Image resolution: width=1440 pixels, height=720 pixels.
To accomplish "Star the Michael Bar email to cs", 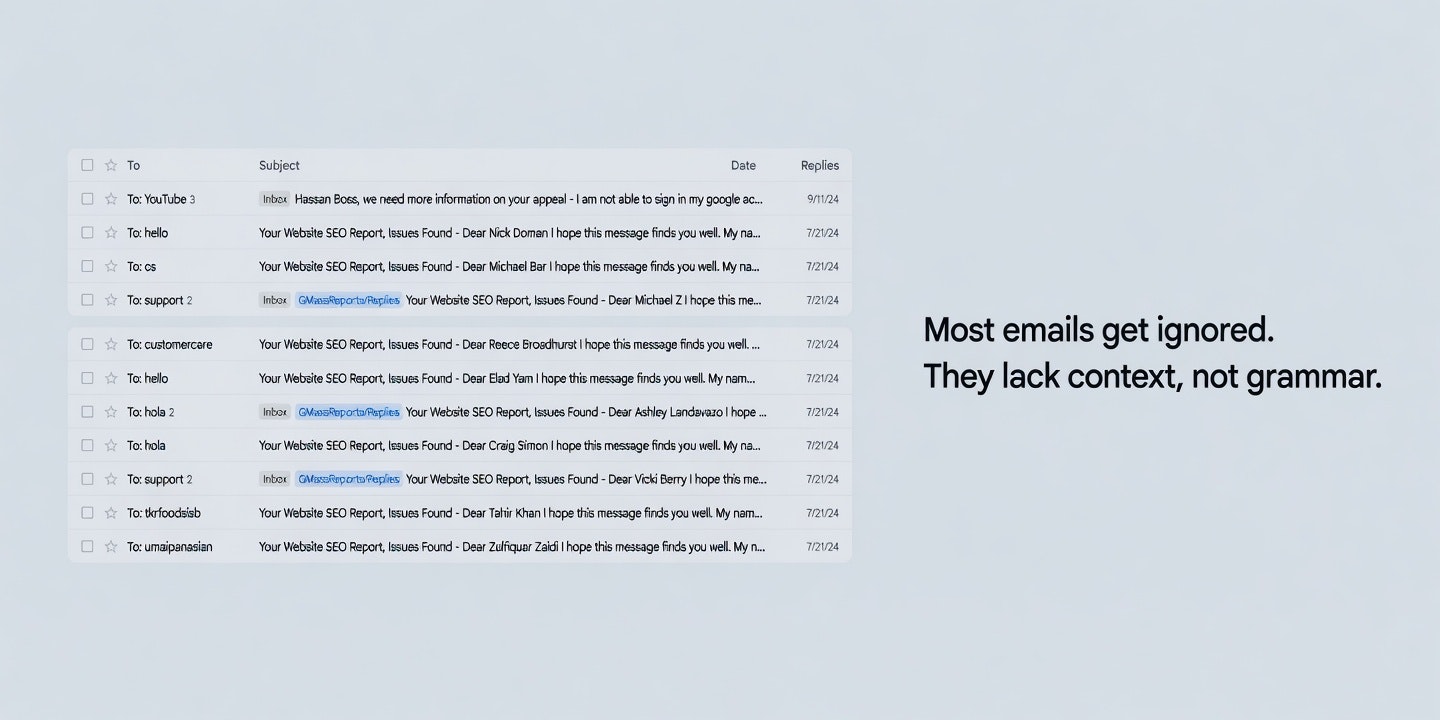I will [x=111, y=267].
